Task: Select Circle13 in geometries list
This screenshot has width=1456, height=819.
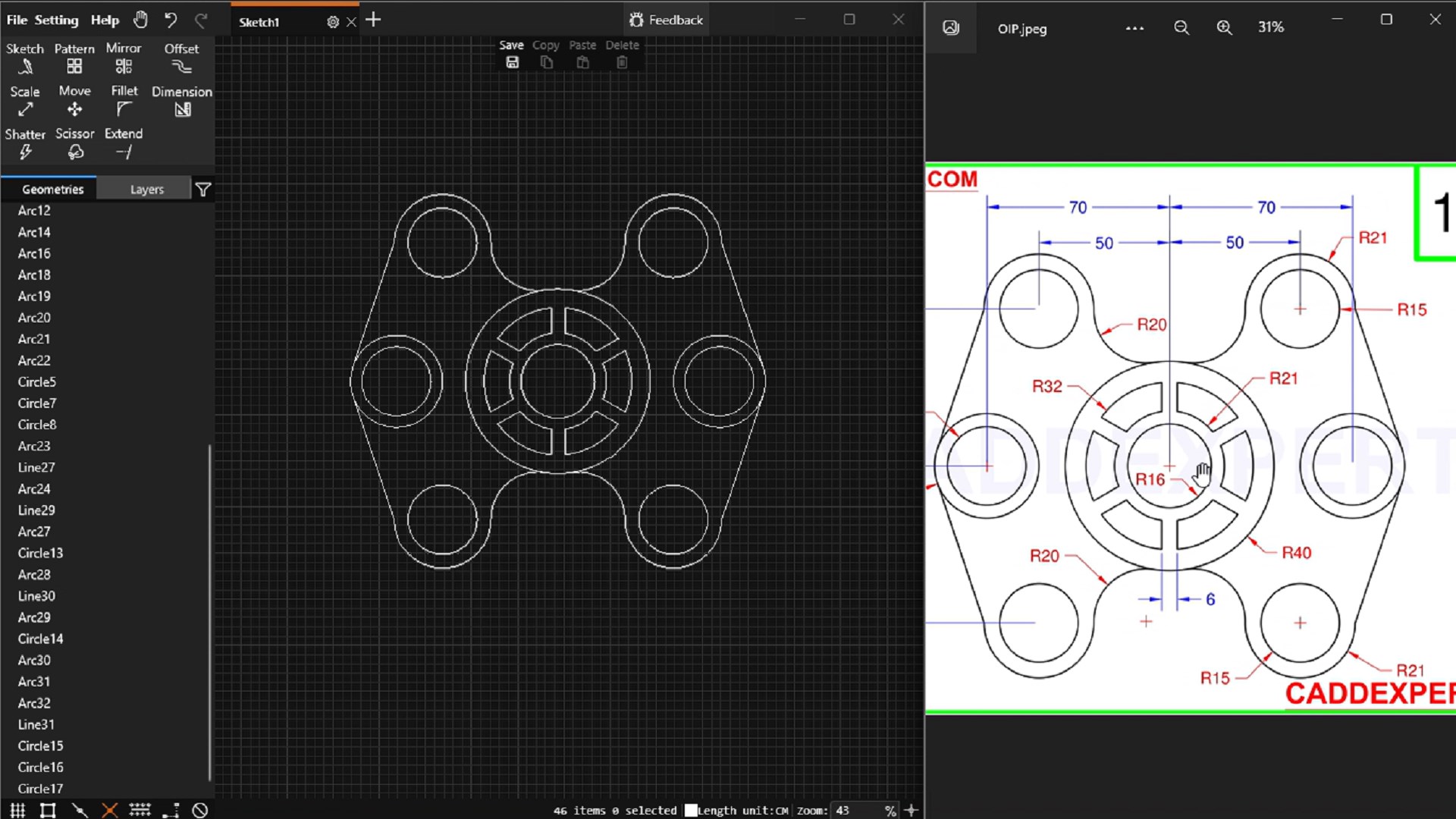Action: pos(40,553)
